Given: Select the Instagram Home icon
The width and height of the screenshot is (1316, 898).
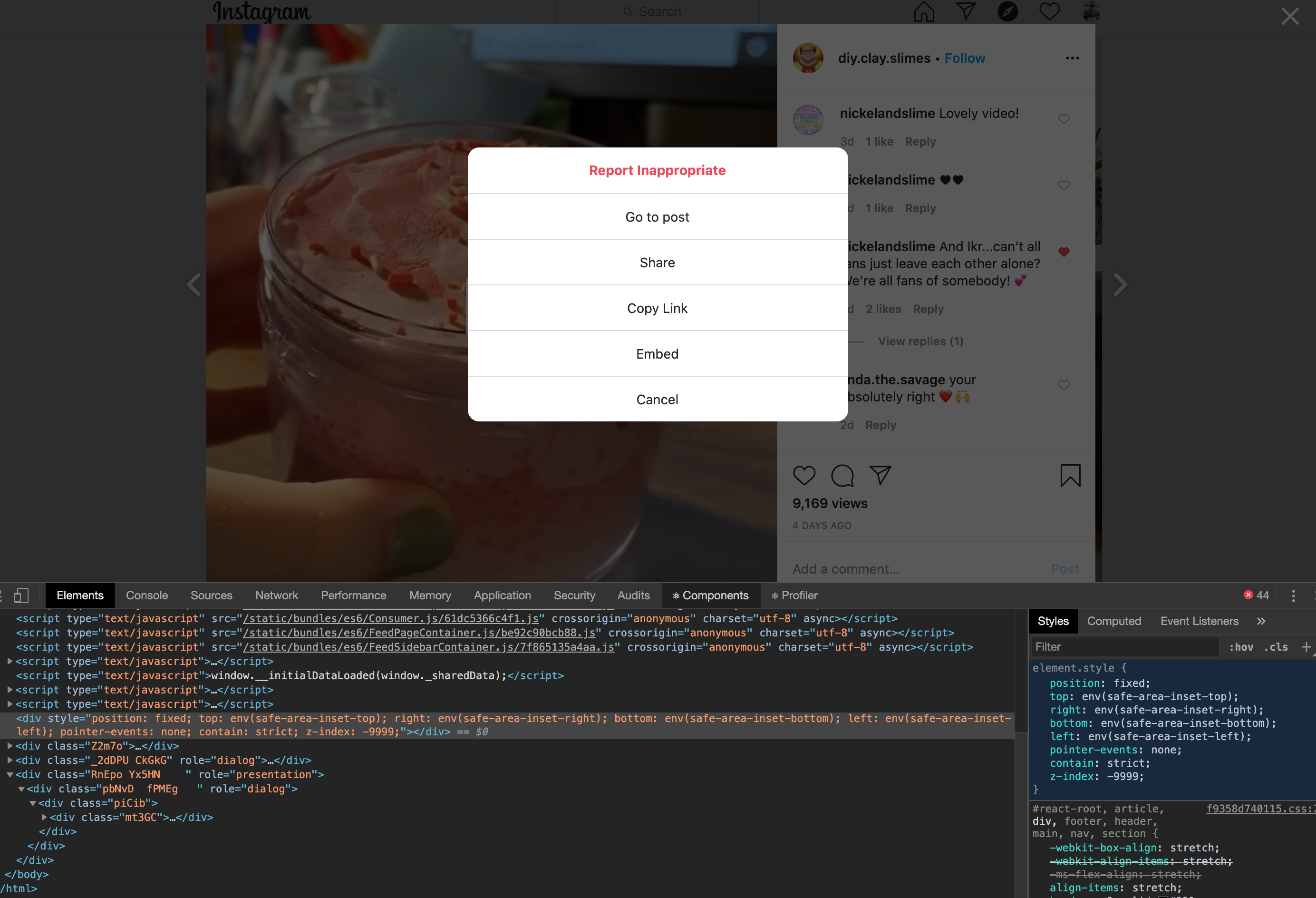Looking at the screenshot, I should click(924, 11).
